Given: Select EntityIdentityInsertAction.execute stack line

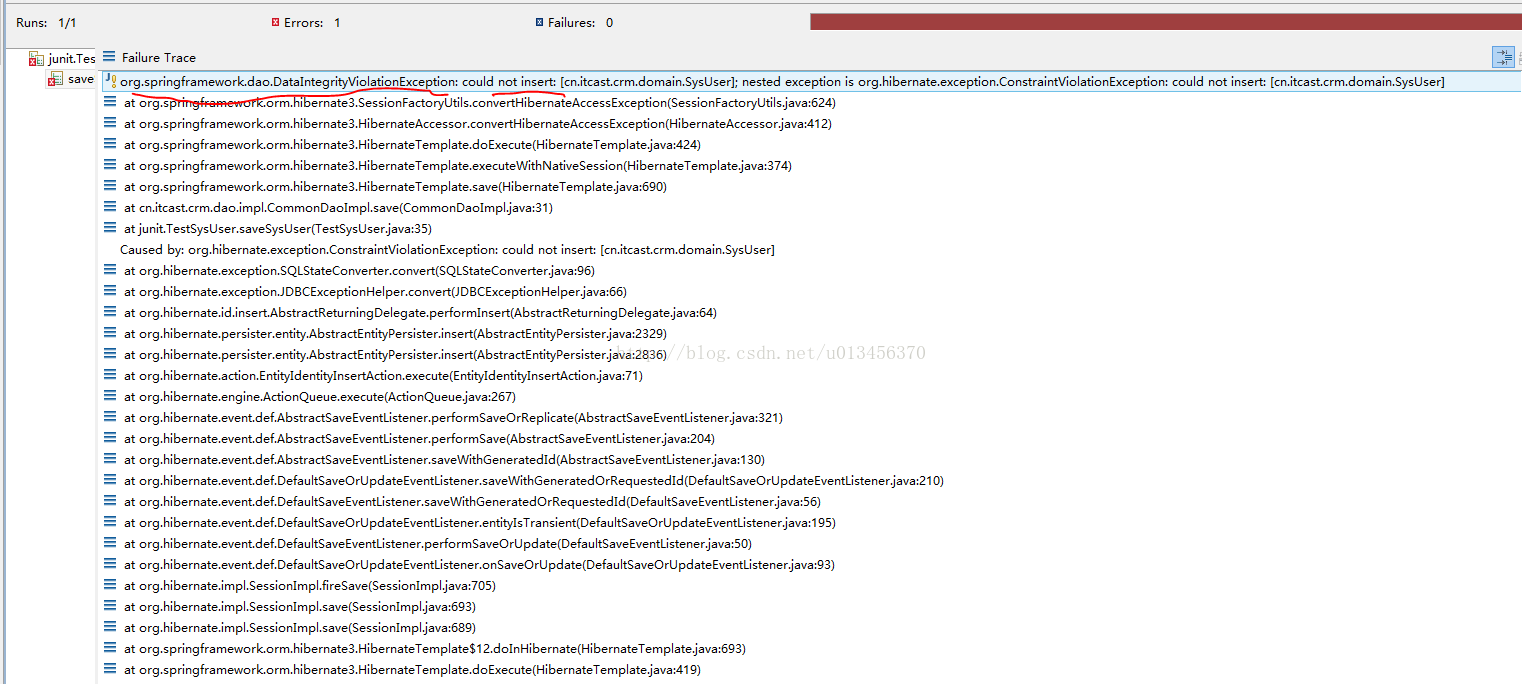Looking at the screenshot, I should pos(383,376).
